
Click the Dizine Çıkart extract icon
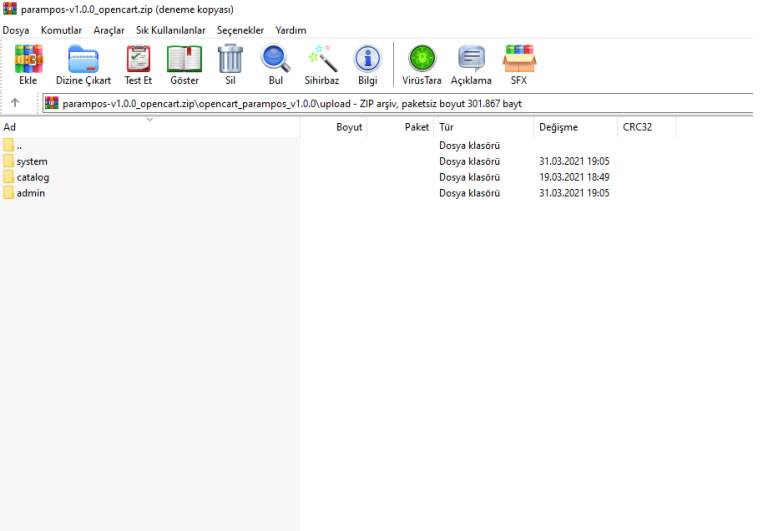(83, 59)
